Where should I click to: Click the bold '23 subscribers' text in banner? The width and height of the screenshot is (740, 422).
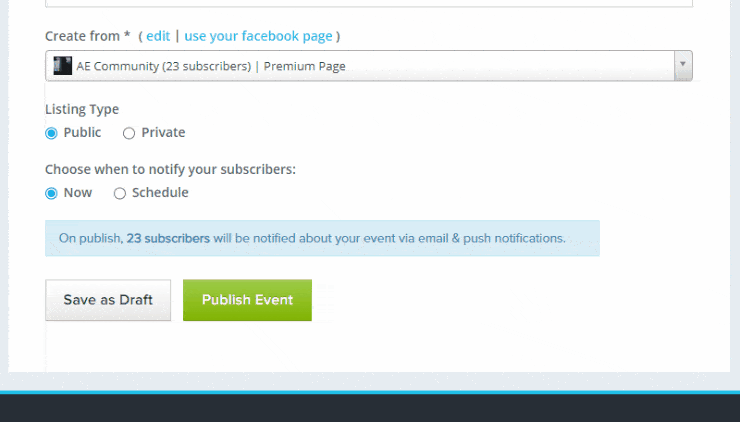(168, 239)
